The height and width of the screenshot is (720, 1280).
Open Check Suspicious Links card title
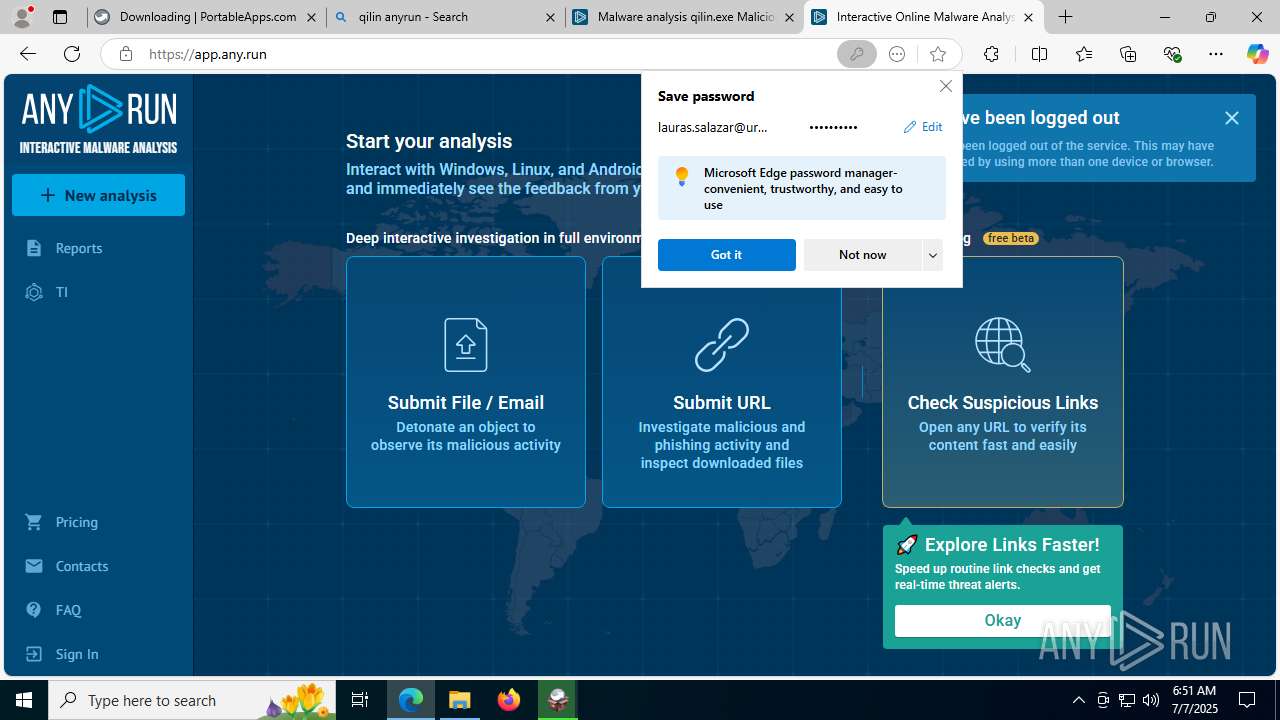[x=1003, y=403]
